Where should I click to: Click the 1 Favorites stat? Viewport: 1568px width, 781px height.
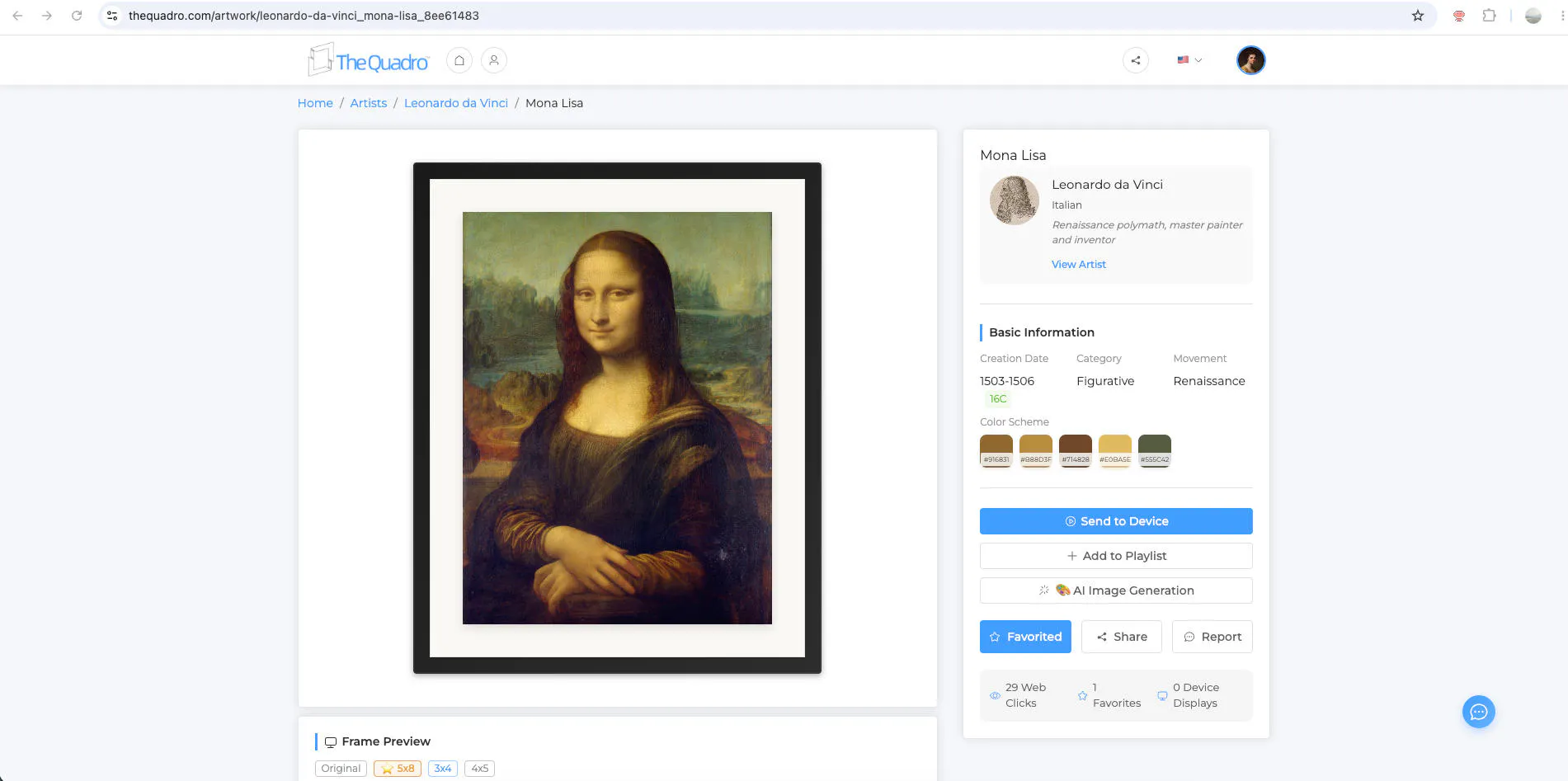[x=1109, y=695]
